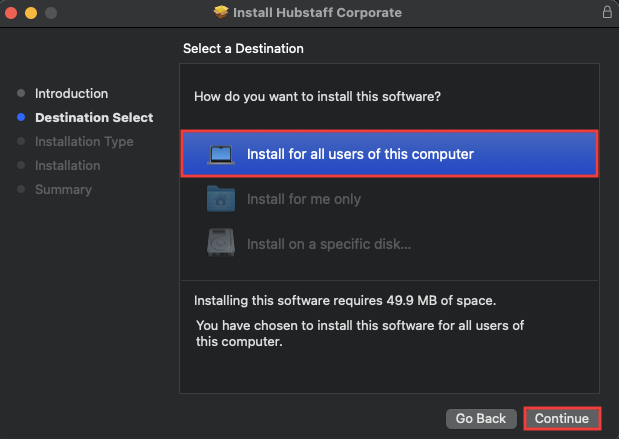Image resolution: width=619 pixels, height=439 pixels.
Task: Click the home folder icon
Action: click(x=221, y=199)
